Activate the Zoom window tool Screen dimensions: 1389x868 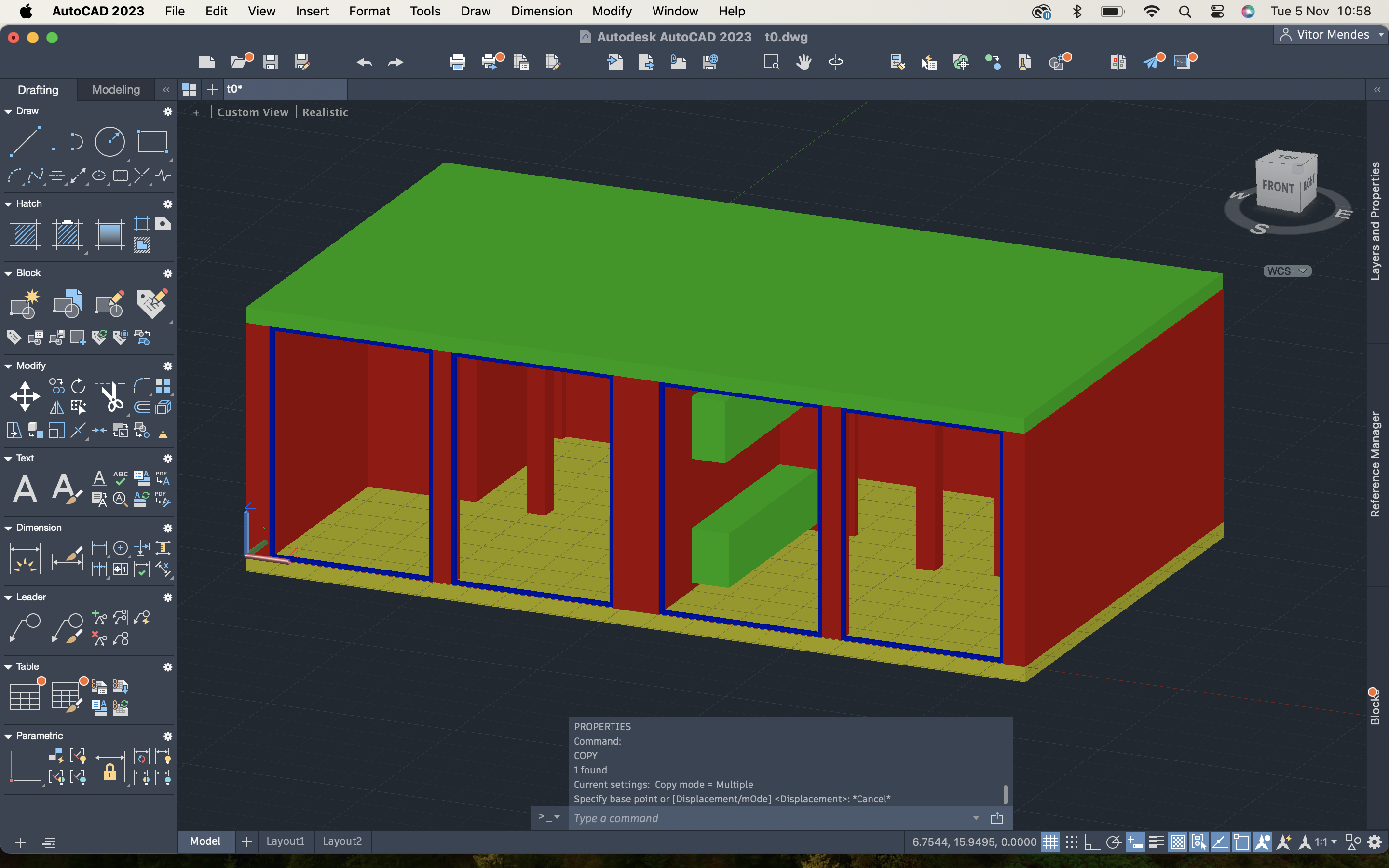[x=771, y=62]
